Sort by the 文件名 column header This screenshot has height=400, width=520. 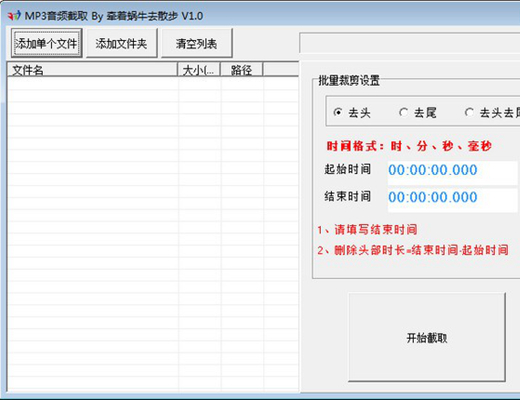click(x=92, y=70)
